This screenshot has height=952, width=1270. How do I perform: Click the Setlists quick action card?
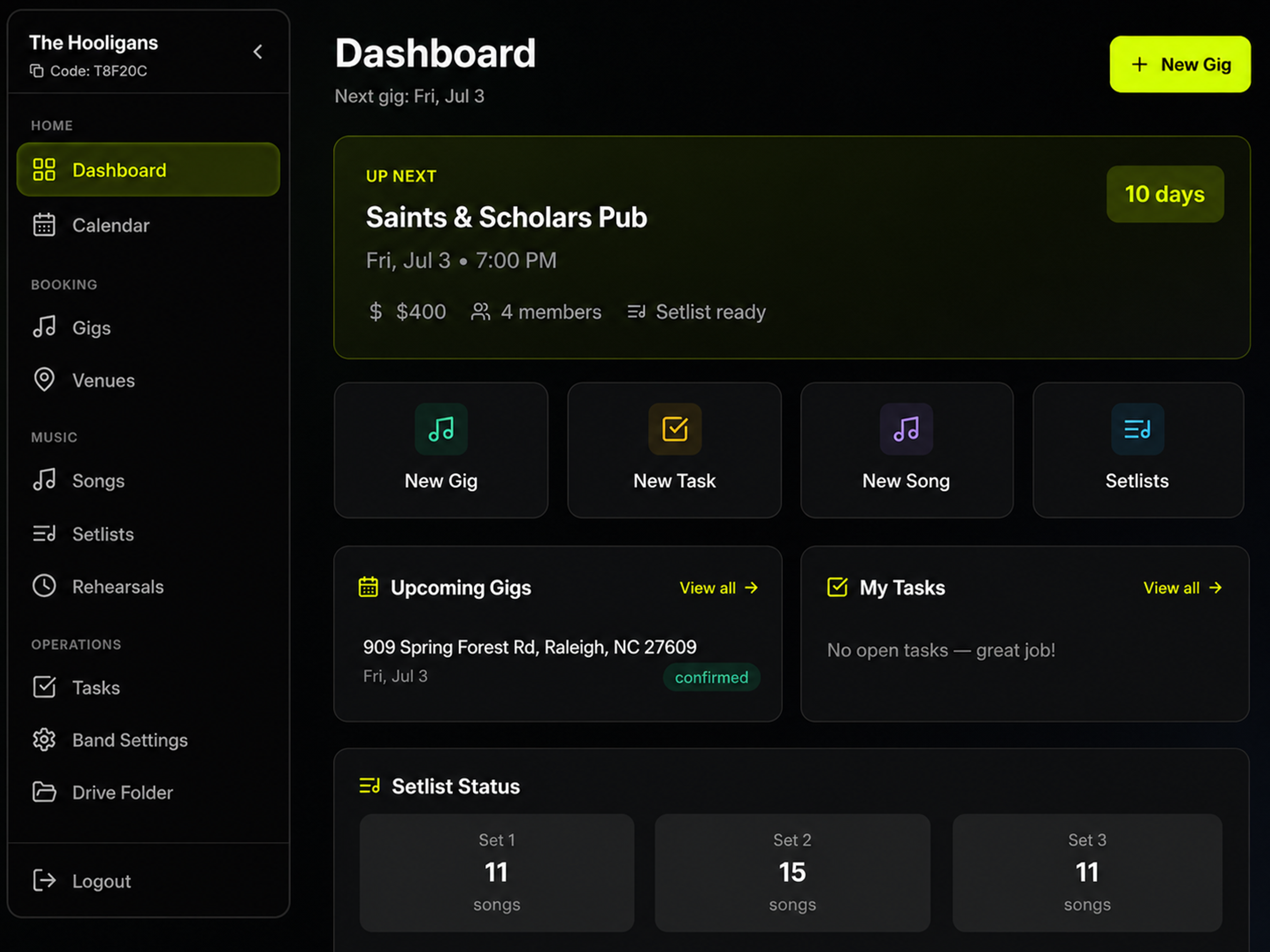click(1138, 451)
